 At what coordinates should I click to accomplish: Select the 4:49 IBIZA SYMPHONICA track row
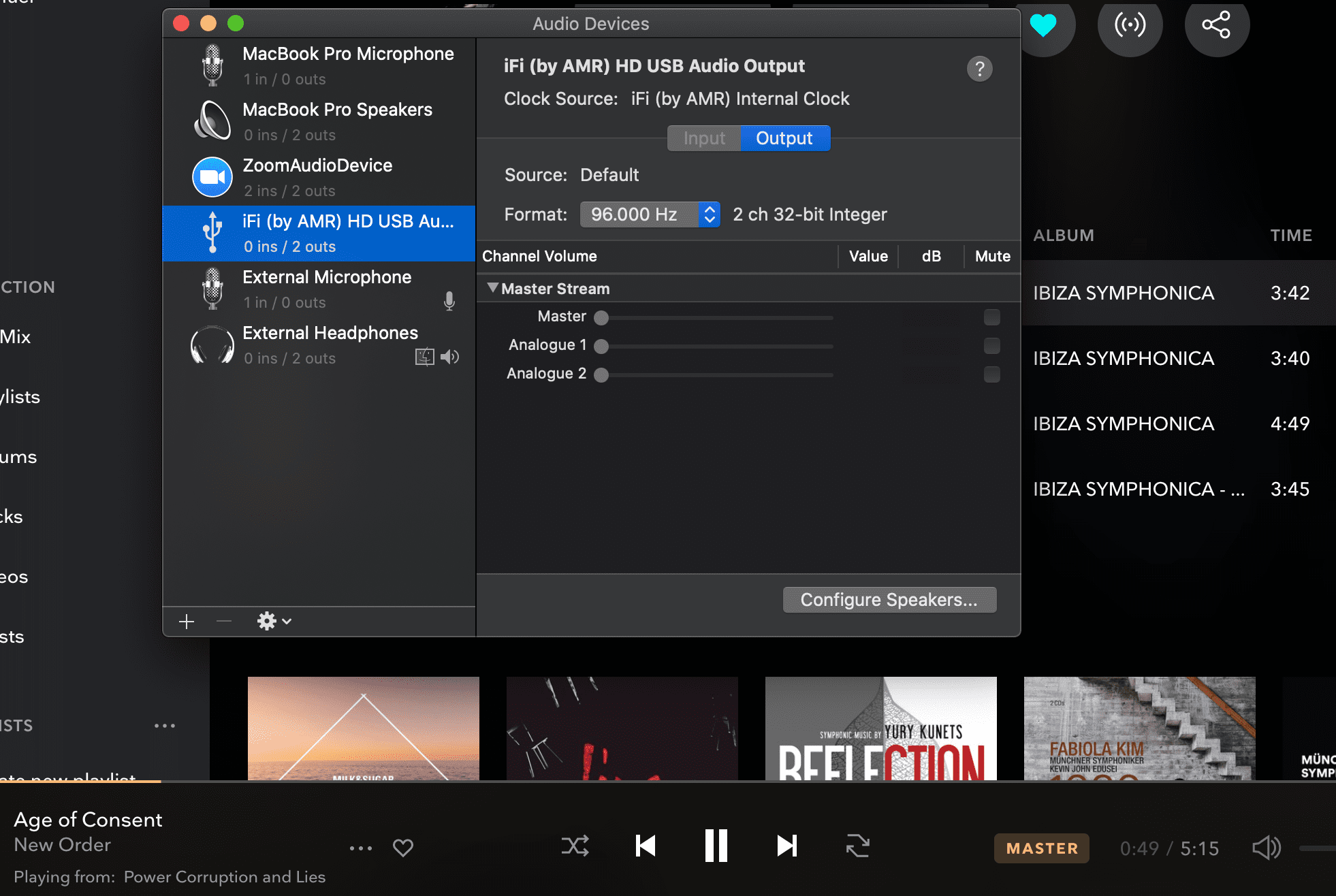pos(1179,423)
